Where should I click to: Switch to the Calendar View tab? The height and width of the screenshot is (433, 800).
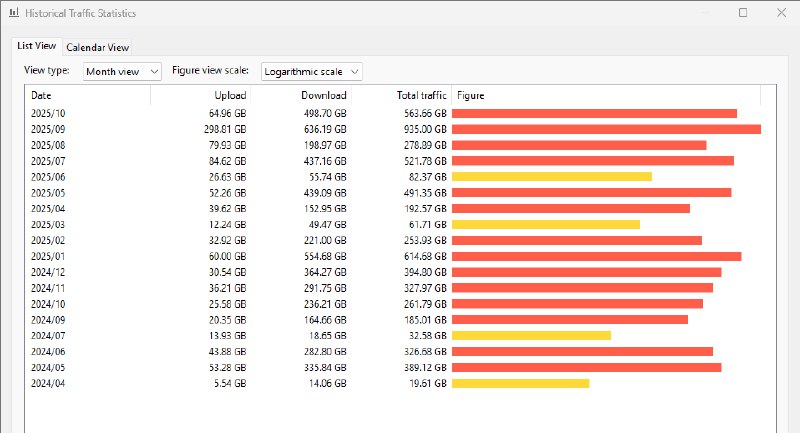coord(97,47)
